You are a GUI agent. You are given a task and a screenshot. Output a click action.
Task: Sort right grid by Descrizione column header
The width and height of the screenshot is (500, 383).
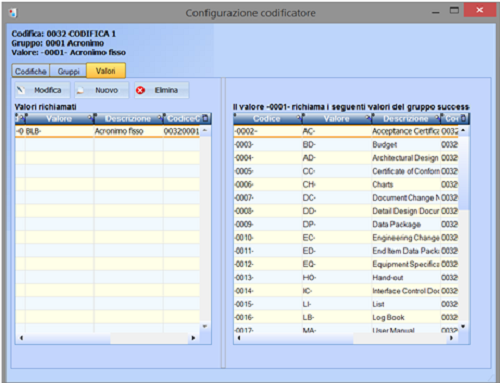pyautogui.click(x=406, y=119)
